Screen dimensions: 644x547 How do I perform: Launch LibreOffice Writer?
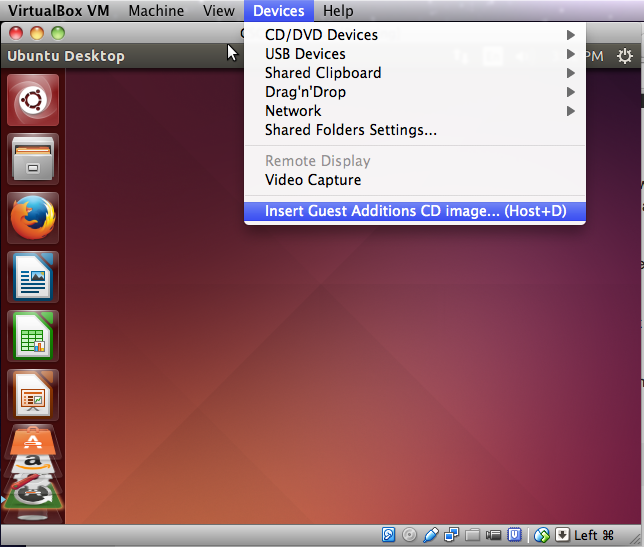[33, 277]
